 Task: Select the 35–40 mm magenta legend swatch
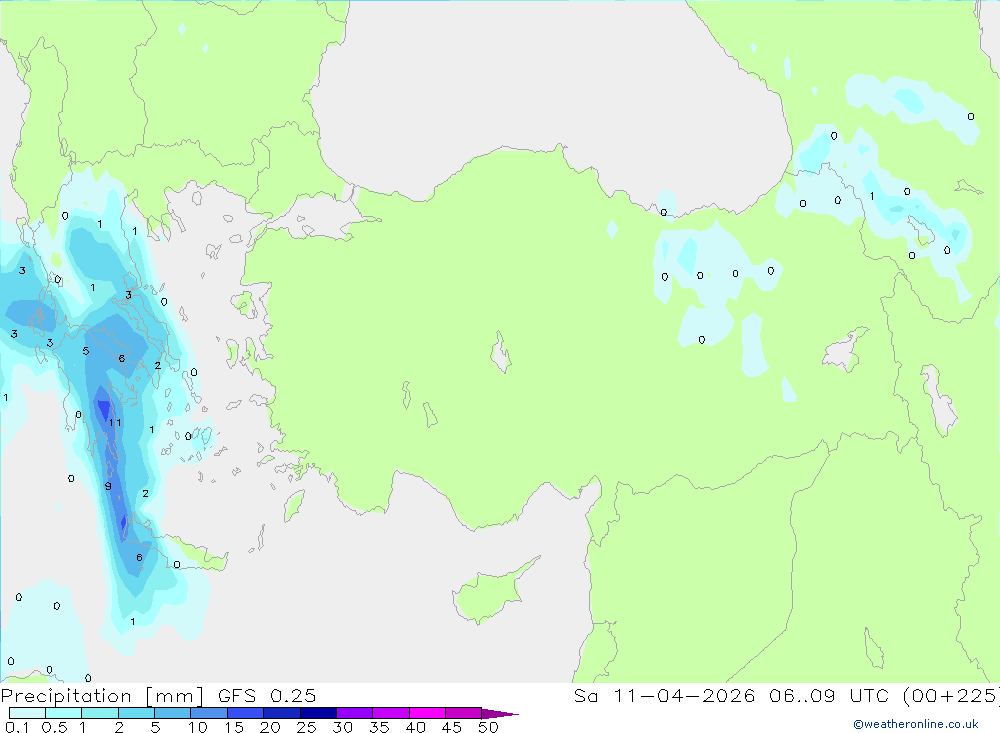pos(391,713)
